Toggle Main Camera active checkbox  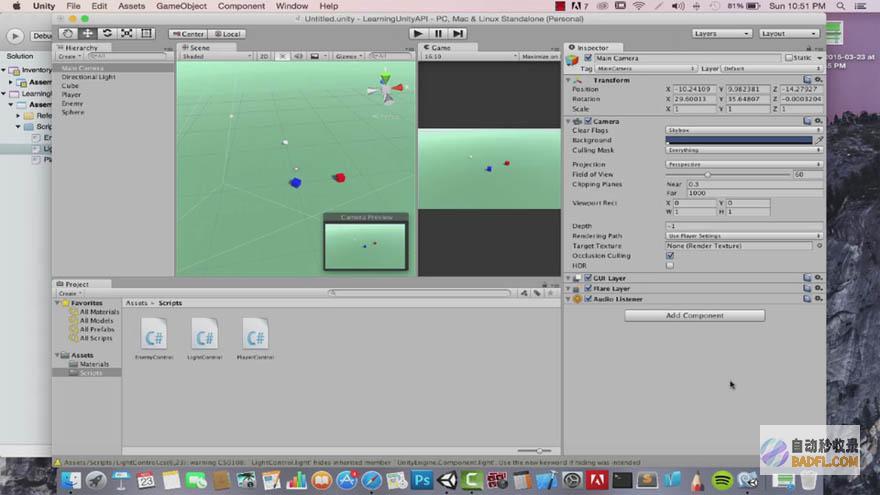click(588, 58)
